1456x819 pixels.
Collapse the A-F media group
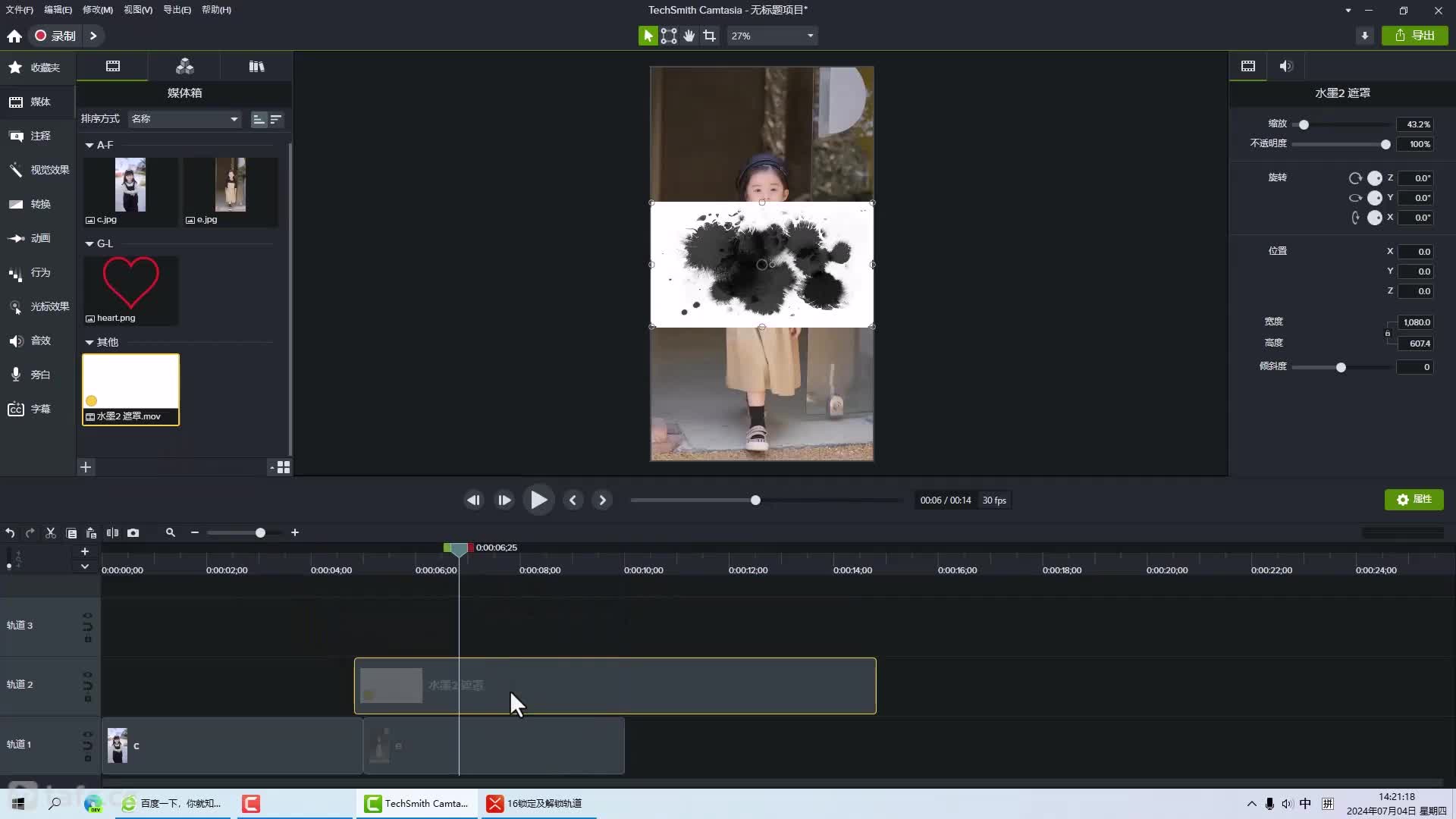point(89,145)
